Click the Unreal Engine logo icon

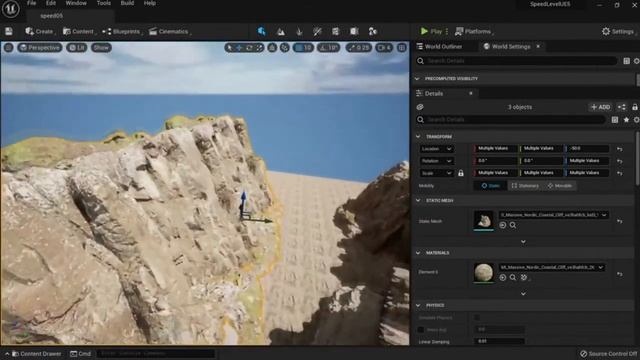[11, 9]
